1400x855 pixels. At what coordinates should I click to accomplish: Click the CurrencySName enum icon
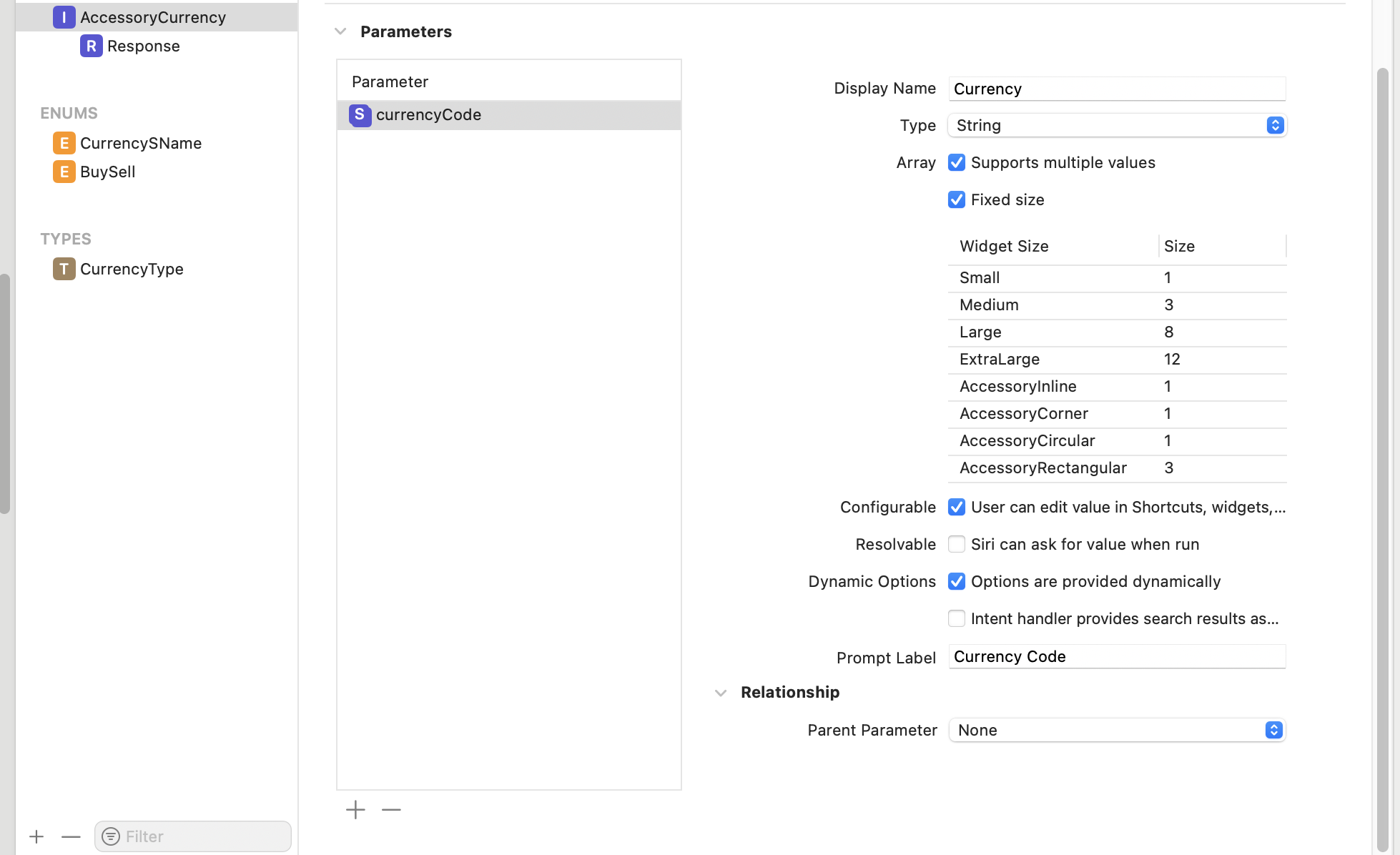click(64, 143)
